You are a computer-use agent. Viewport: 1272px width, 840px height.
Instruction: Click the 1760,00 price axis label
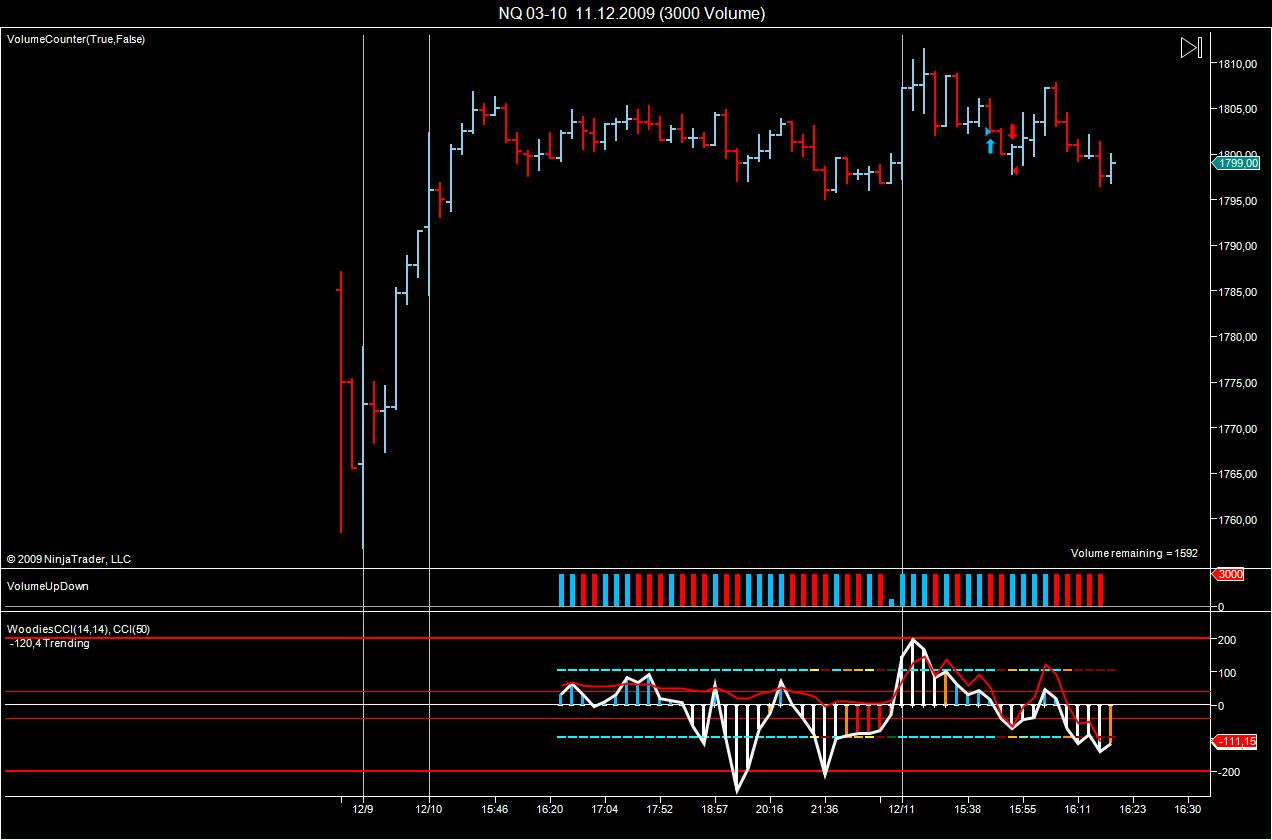(x=1238, y=520)
